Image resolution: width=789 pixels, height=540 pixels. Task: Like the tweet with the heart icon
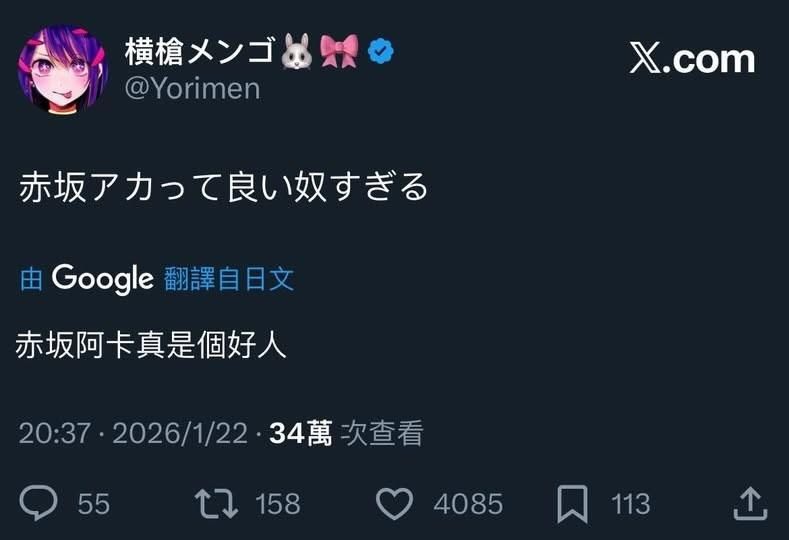point(395,503)
